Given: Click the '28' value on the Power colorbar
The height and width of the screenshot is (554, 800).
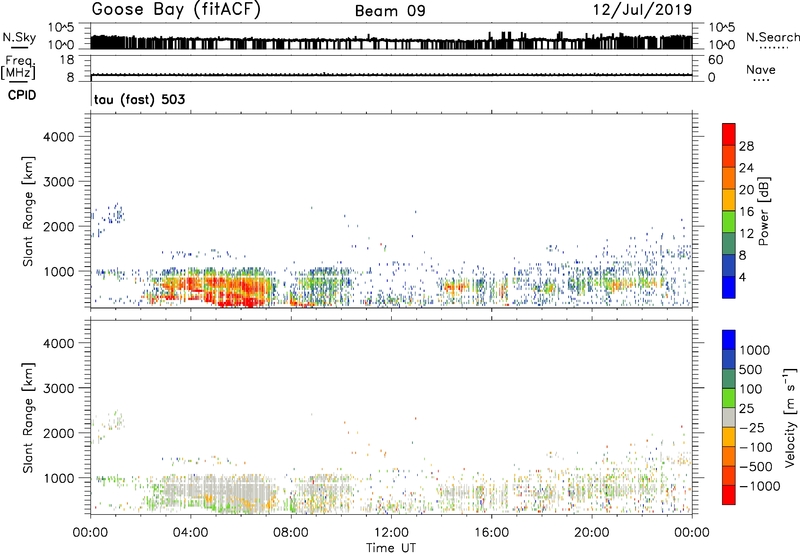Looking at the screenshot, I should pos(746,146).
